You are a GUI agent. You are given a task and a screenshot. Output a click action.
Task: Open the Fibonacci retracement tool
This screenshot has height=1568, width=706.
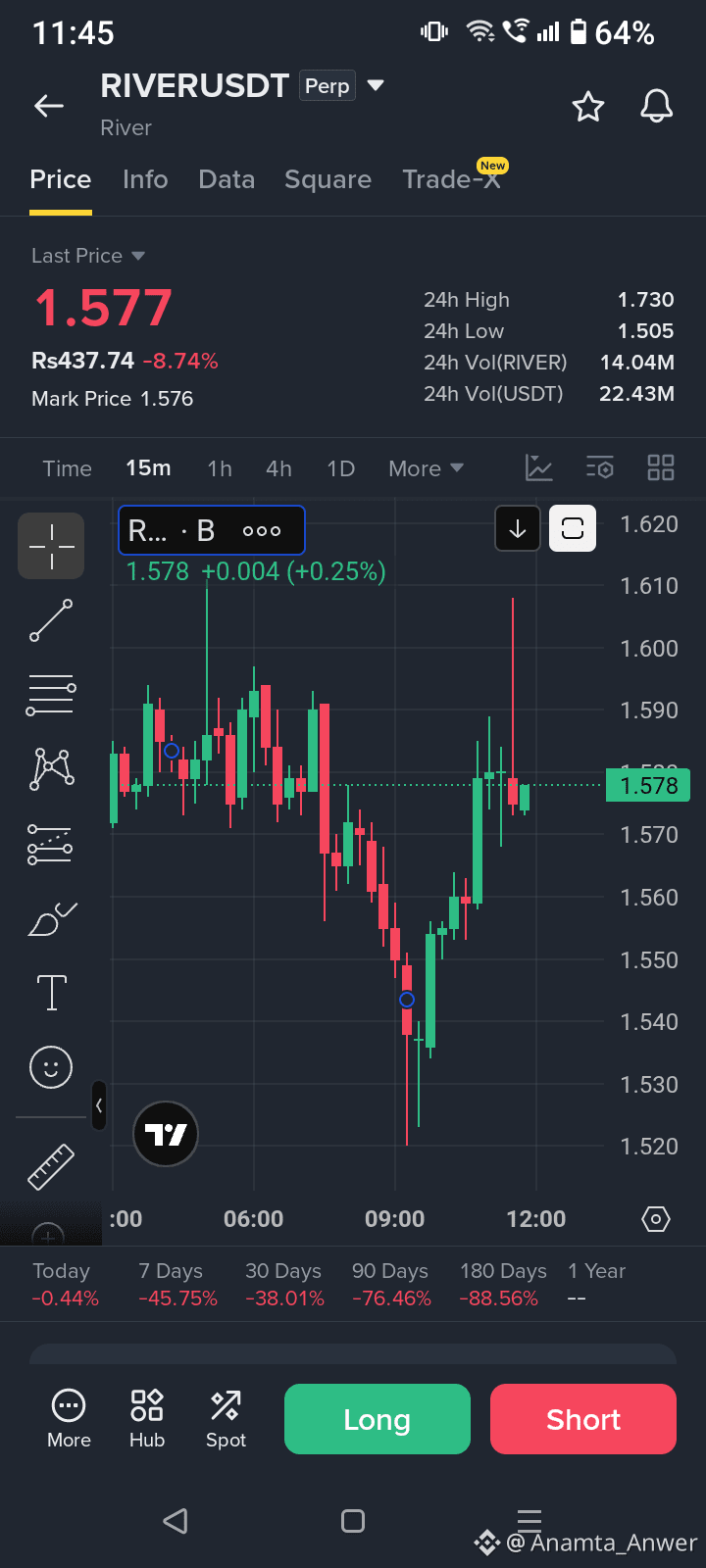[x=51, y=695]
